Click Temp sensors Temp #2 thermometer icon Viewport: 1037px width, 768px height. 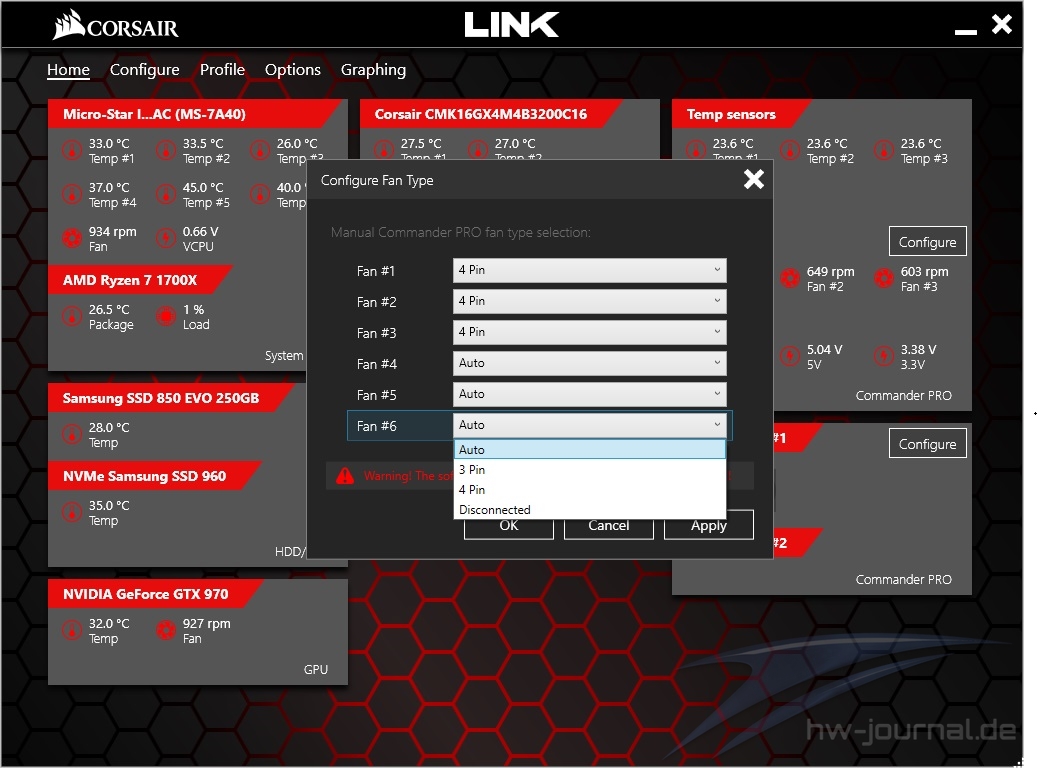tap(790, 150)
